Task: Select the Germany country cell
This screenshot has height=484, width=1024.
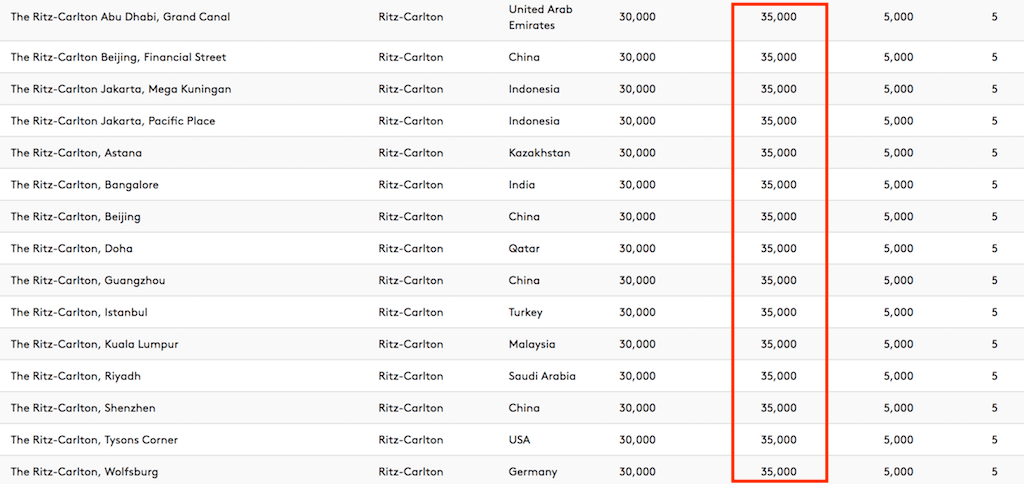Action: [x=534, y=472]
